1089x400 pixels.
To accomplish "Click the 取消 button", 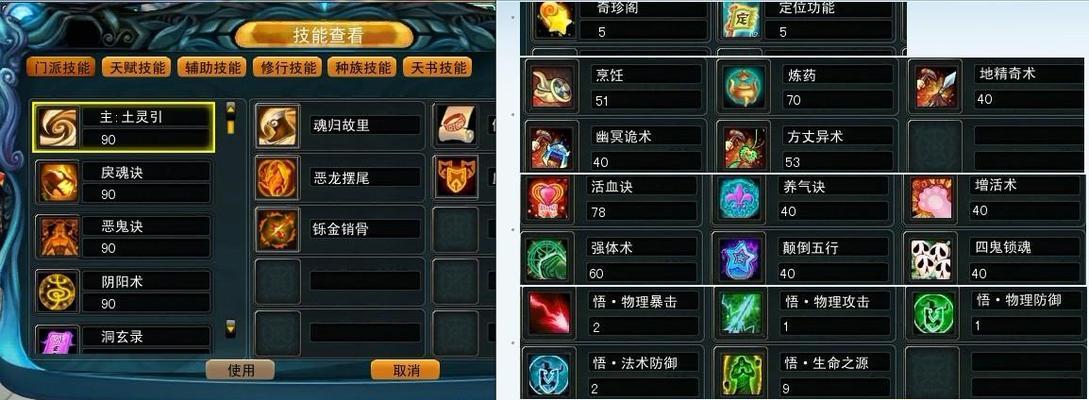I will 406,369.
